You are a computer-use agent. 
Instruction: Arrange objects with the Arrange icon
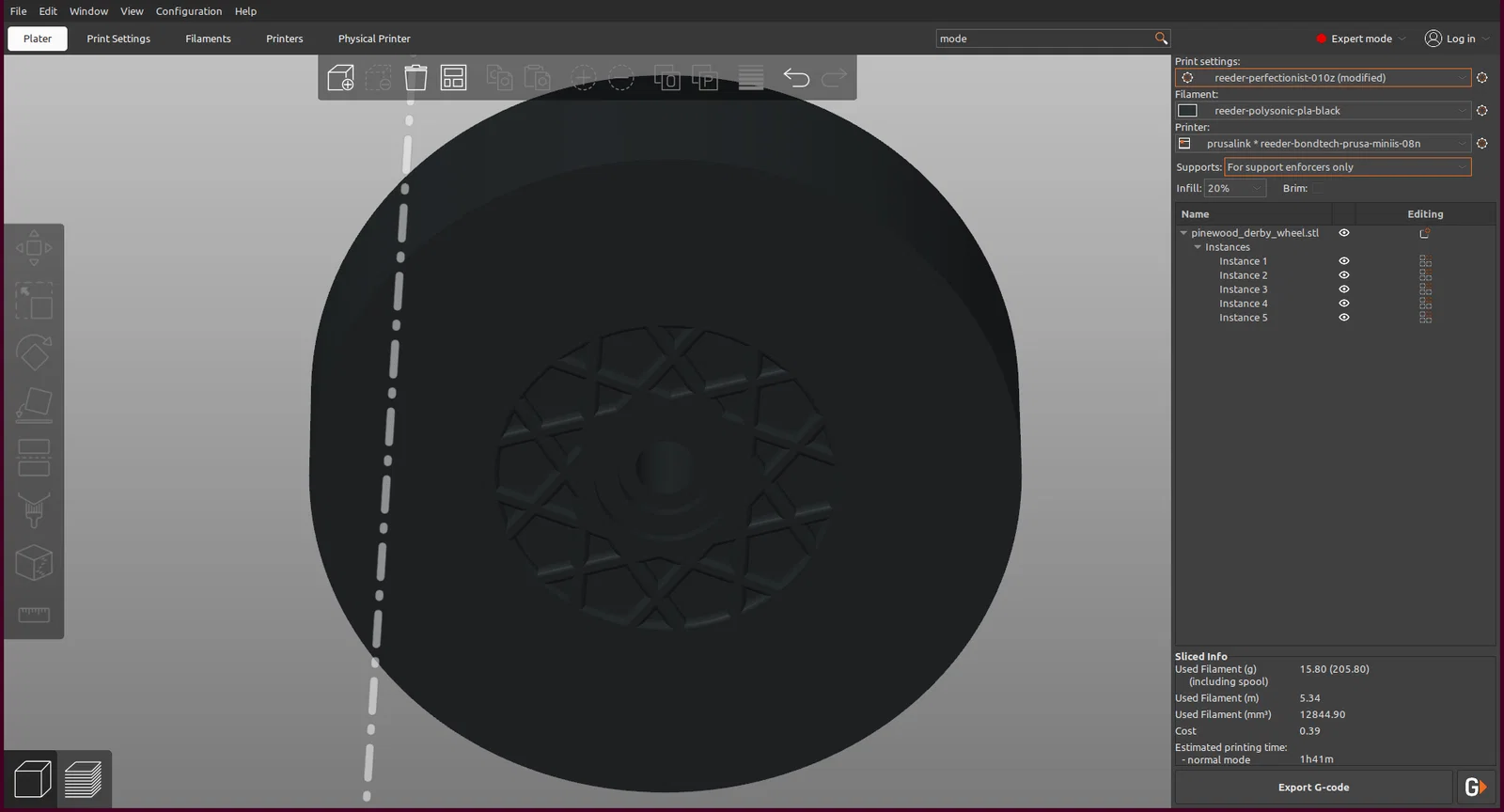click(x=454, y=77)
